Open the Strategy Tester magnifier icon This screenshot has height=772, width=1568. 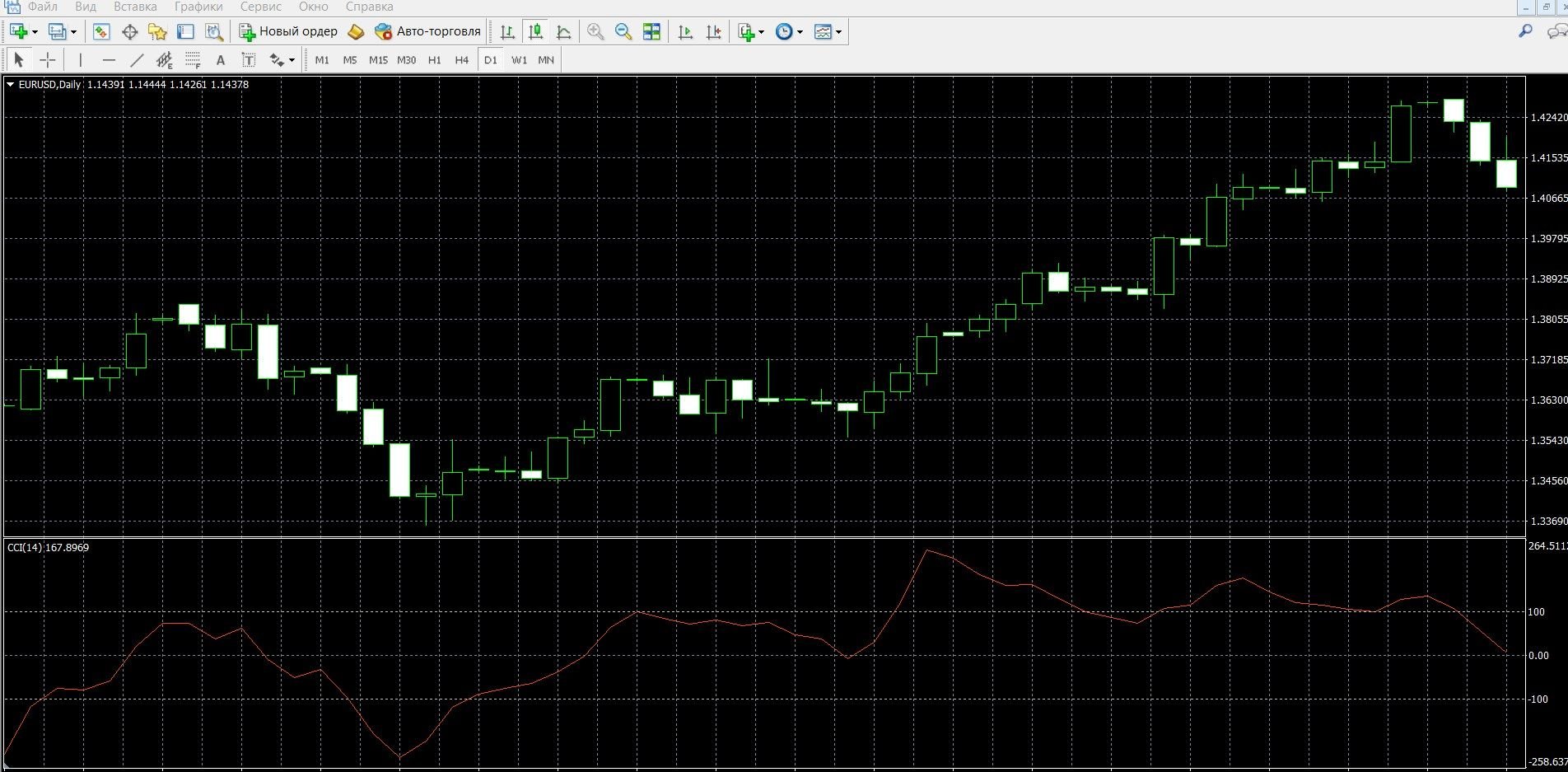214,32
